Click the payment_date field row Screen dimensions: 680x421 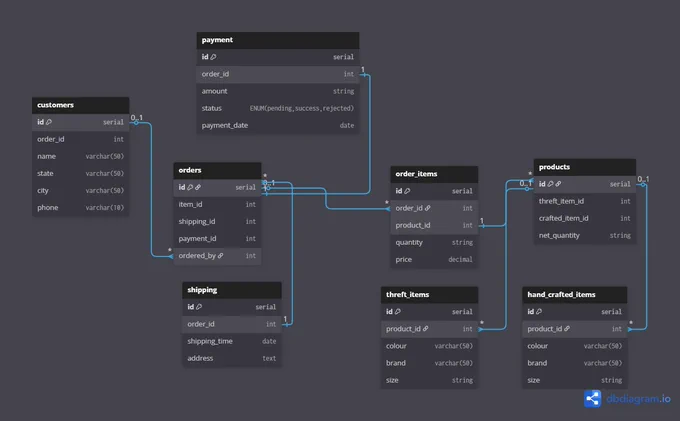click(278, 125)
